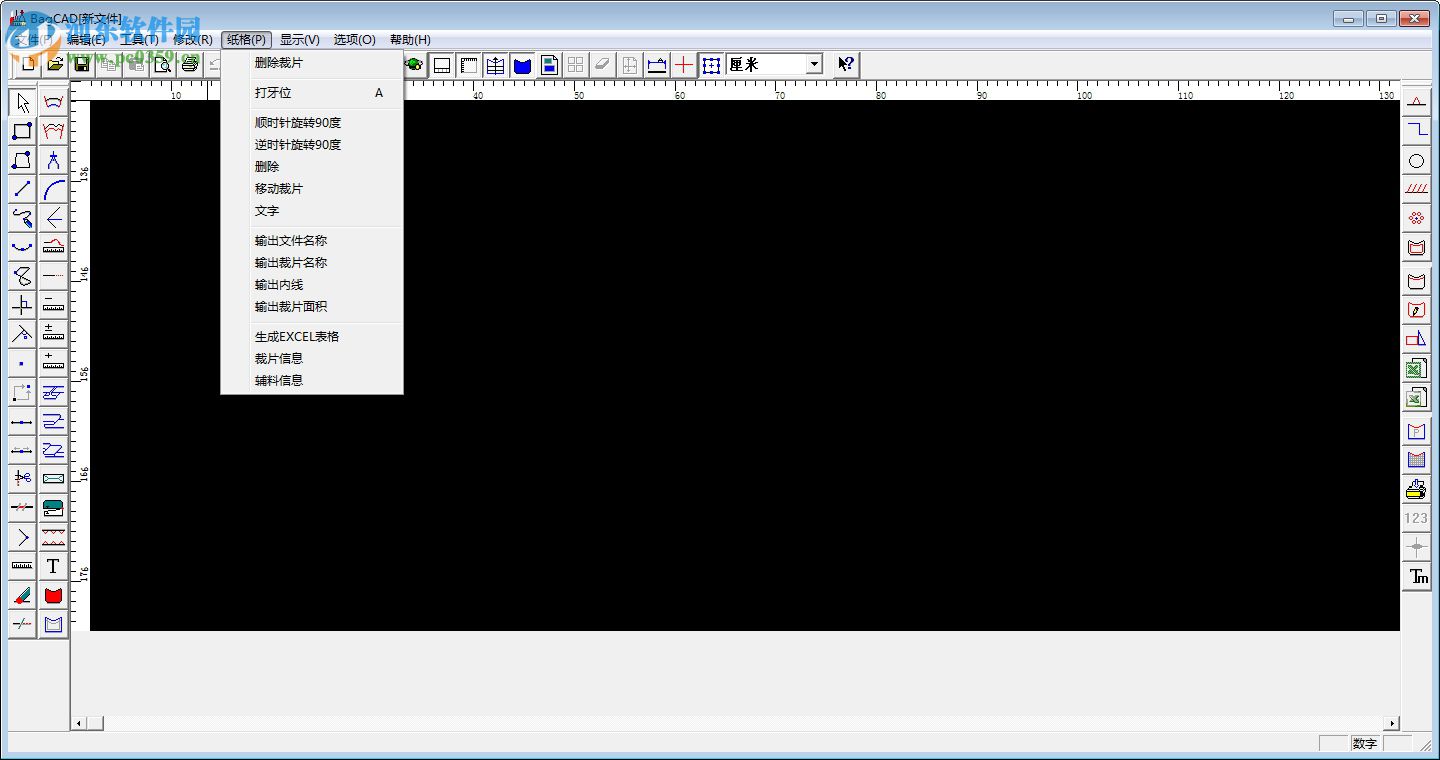1440x760 pixels.
Task: Click the horizontal scrollbar left arrow
Action: coord(79,723)
